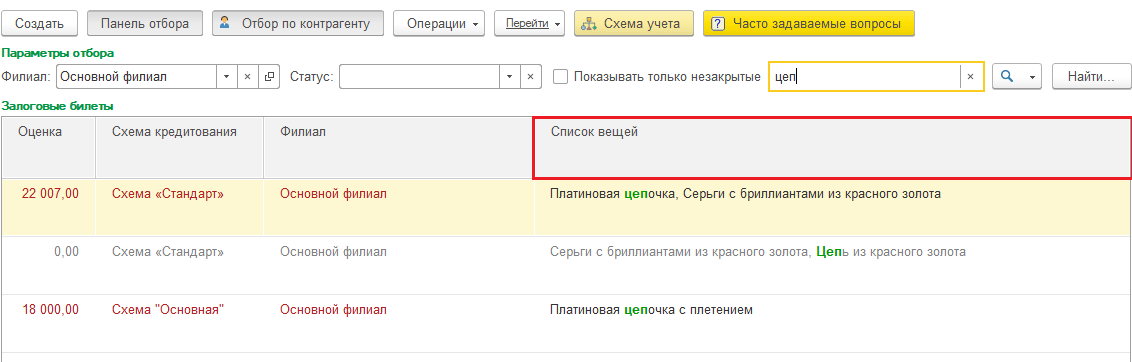Click the hierarchy icon on Схема учета

tap(590, 23)
